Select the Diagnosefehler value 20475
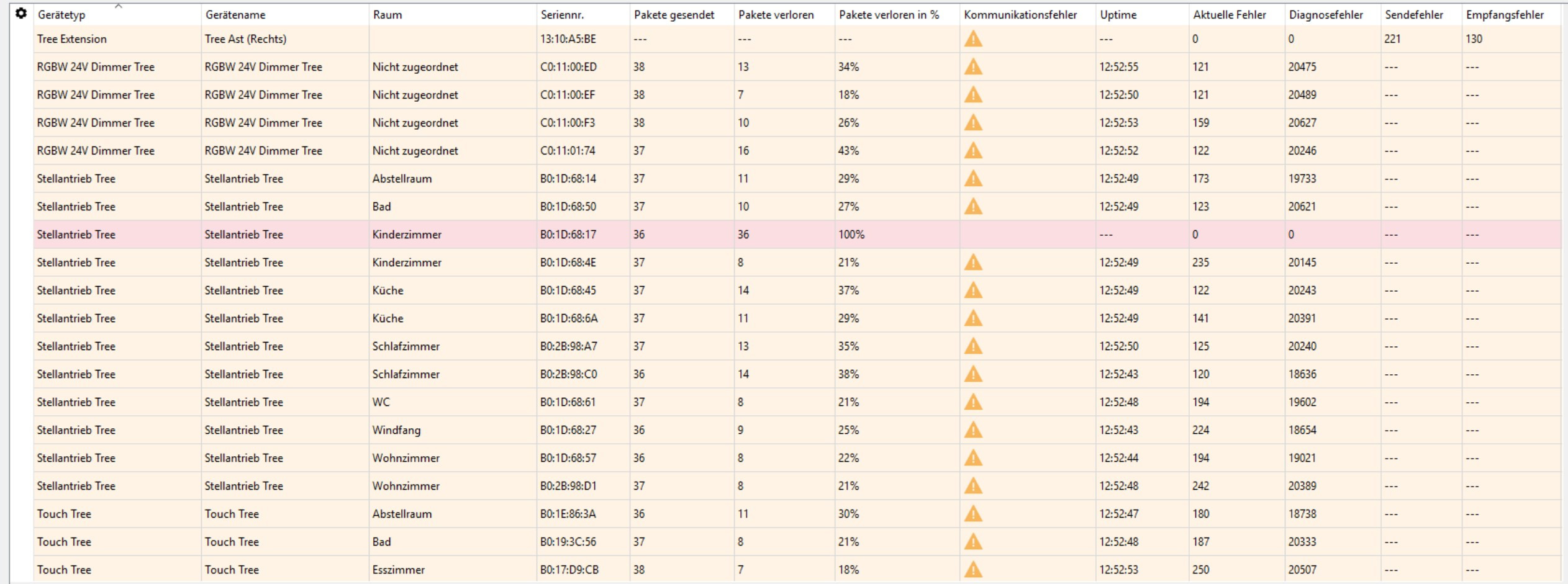Image resolution: width=1568 pixels, height=584 pixels. (x=1302, y=67)
